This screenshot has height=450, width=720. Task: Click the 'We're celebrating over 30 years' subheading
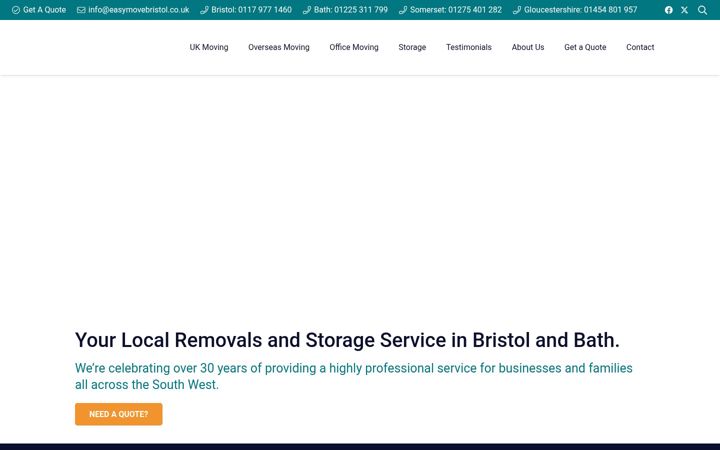(x=354, y=376)
